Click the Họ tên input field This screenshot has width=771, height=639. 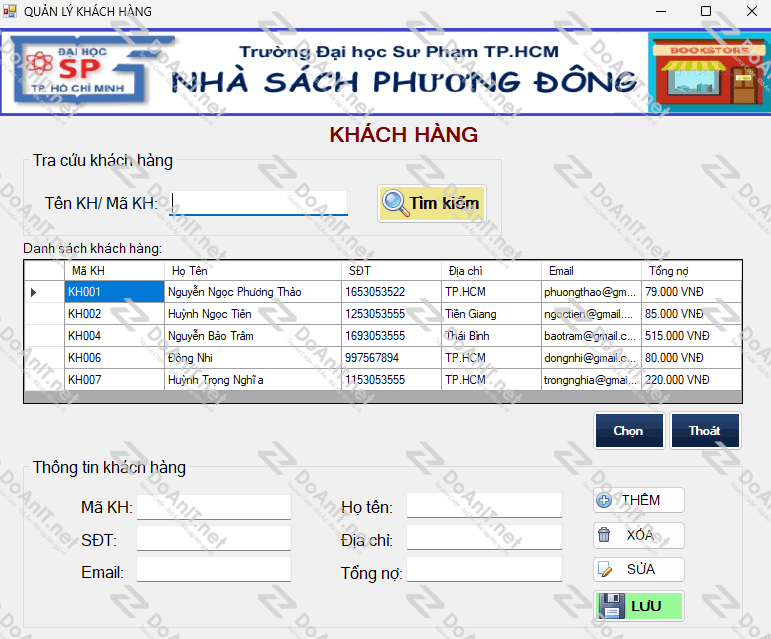coord(484,505)
